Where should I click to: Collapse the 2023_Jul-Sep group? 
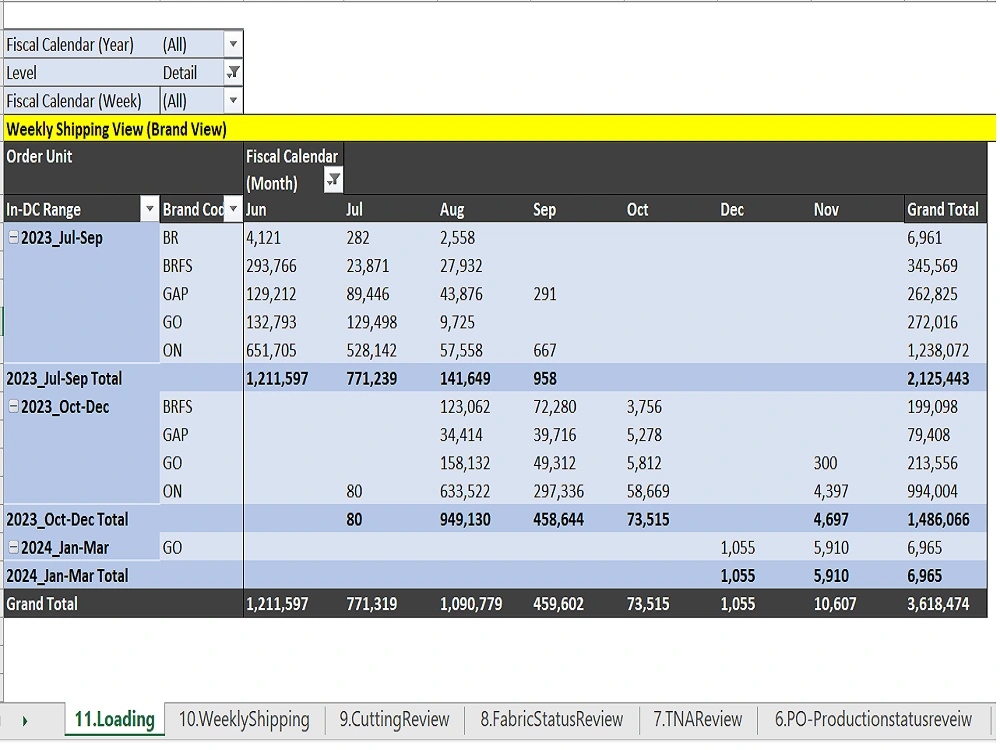[13, 238]
